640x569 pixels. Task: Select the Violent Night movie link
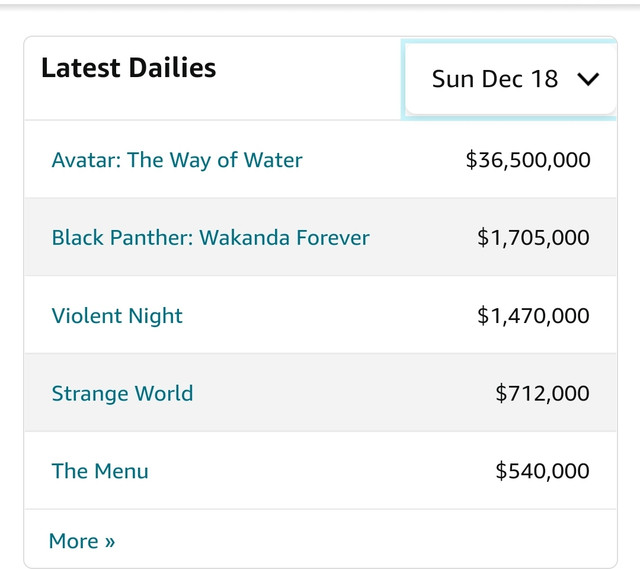(x=117, y=316)
